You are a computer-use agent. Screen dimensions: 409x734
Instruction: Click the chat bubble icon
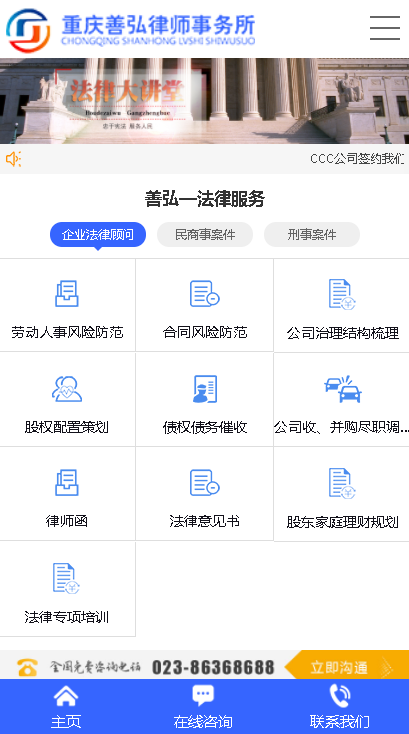tap(203, 696)
